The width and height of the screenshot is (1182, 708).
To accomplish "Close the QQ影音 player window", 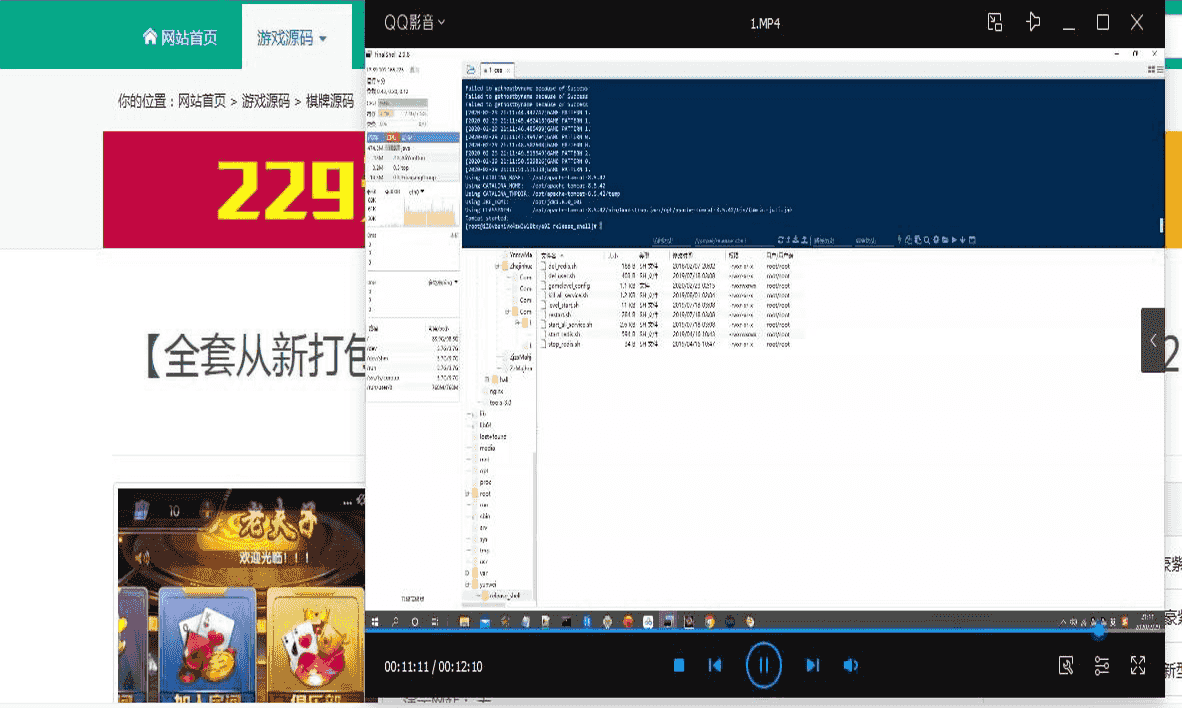I will coord(1137,23).
